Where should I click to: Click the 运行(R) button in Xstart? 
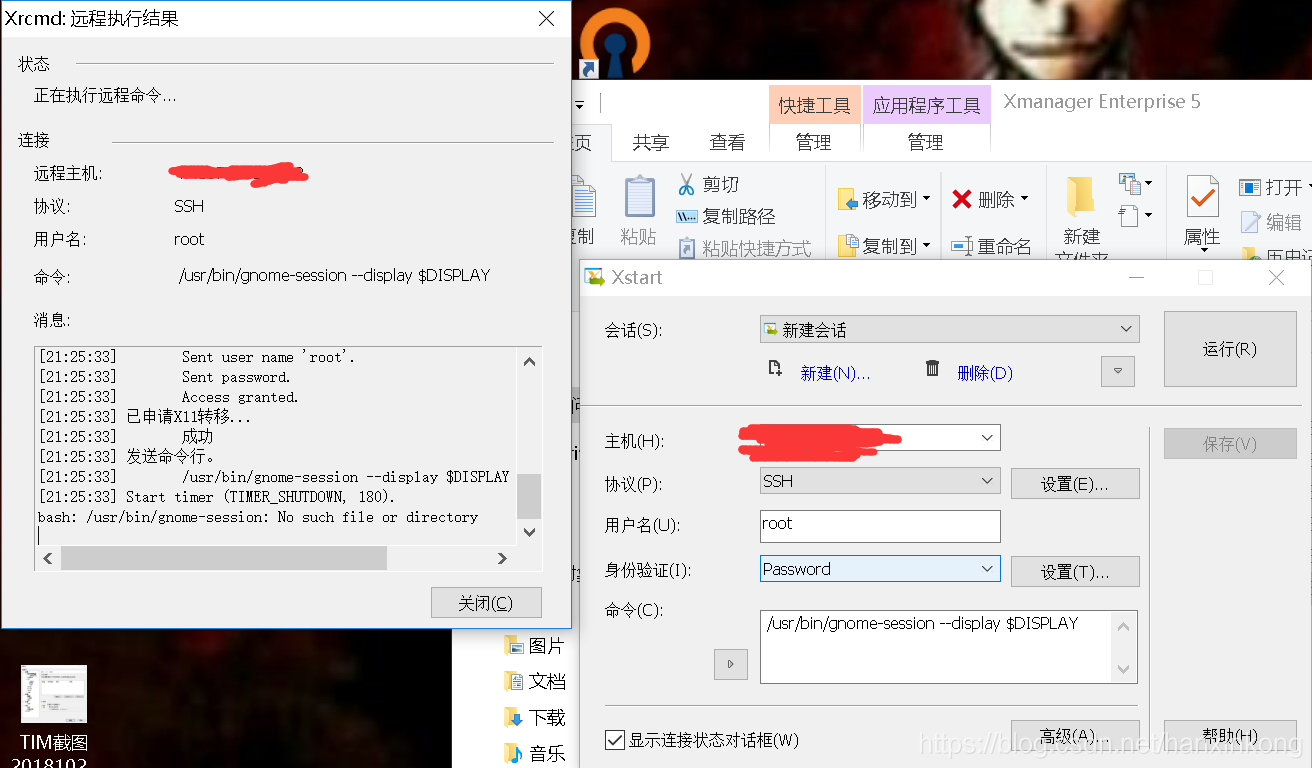tap(1230, 349)
